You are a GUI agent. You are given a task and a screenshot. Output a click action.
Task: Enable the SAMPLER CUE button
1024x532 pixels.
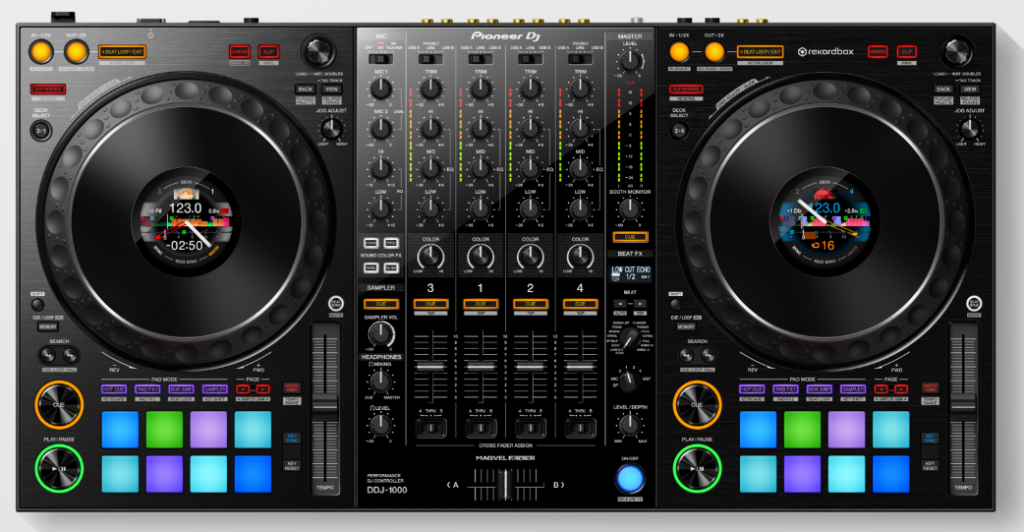tap(381, 304)
